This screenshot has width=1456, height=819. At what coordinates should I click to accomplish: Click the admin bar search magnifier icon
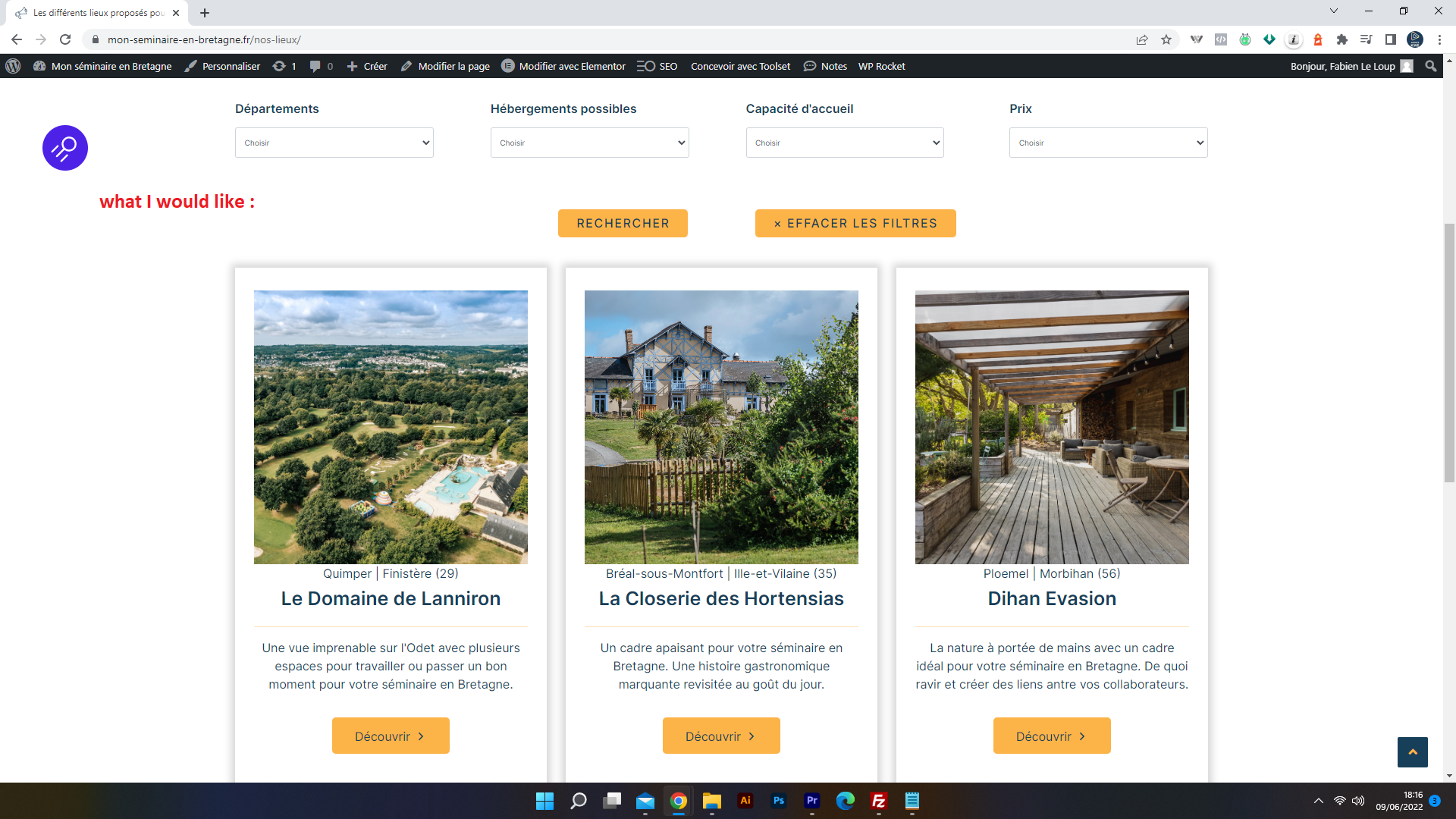tap(1430, 66)
